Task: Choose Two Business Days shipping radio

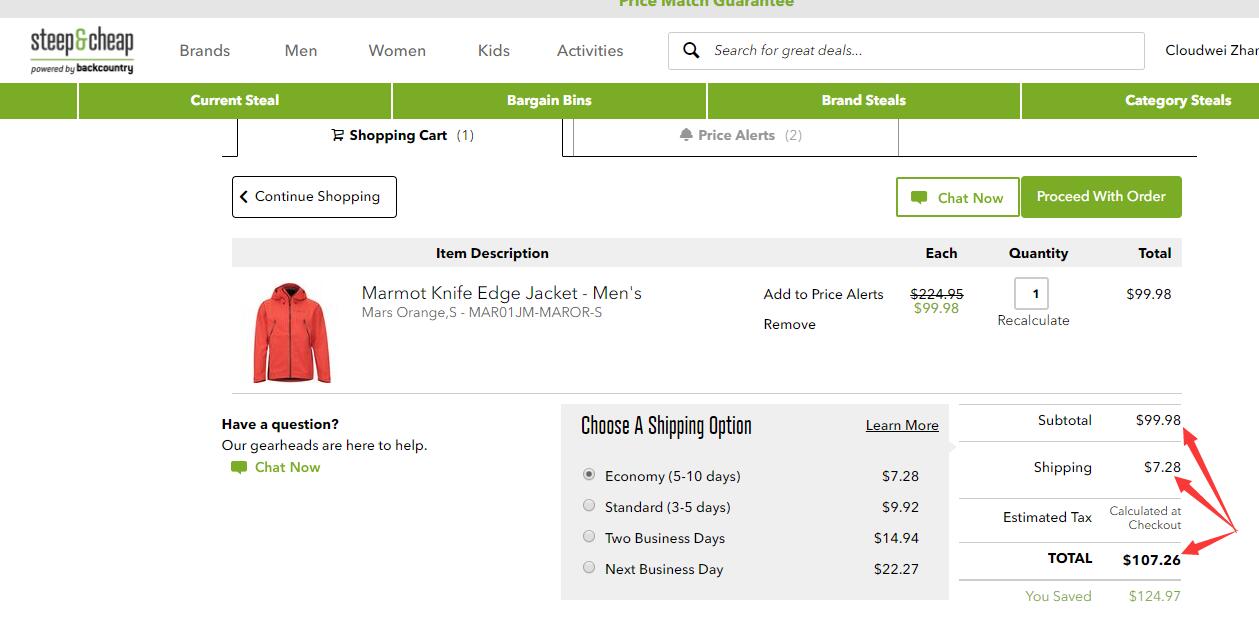Action: (589, 536)
